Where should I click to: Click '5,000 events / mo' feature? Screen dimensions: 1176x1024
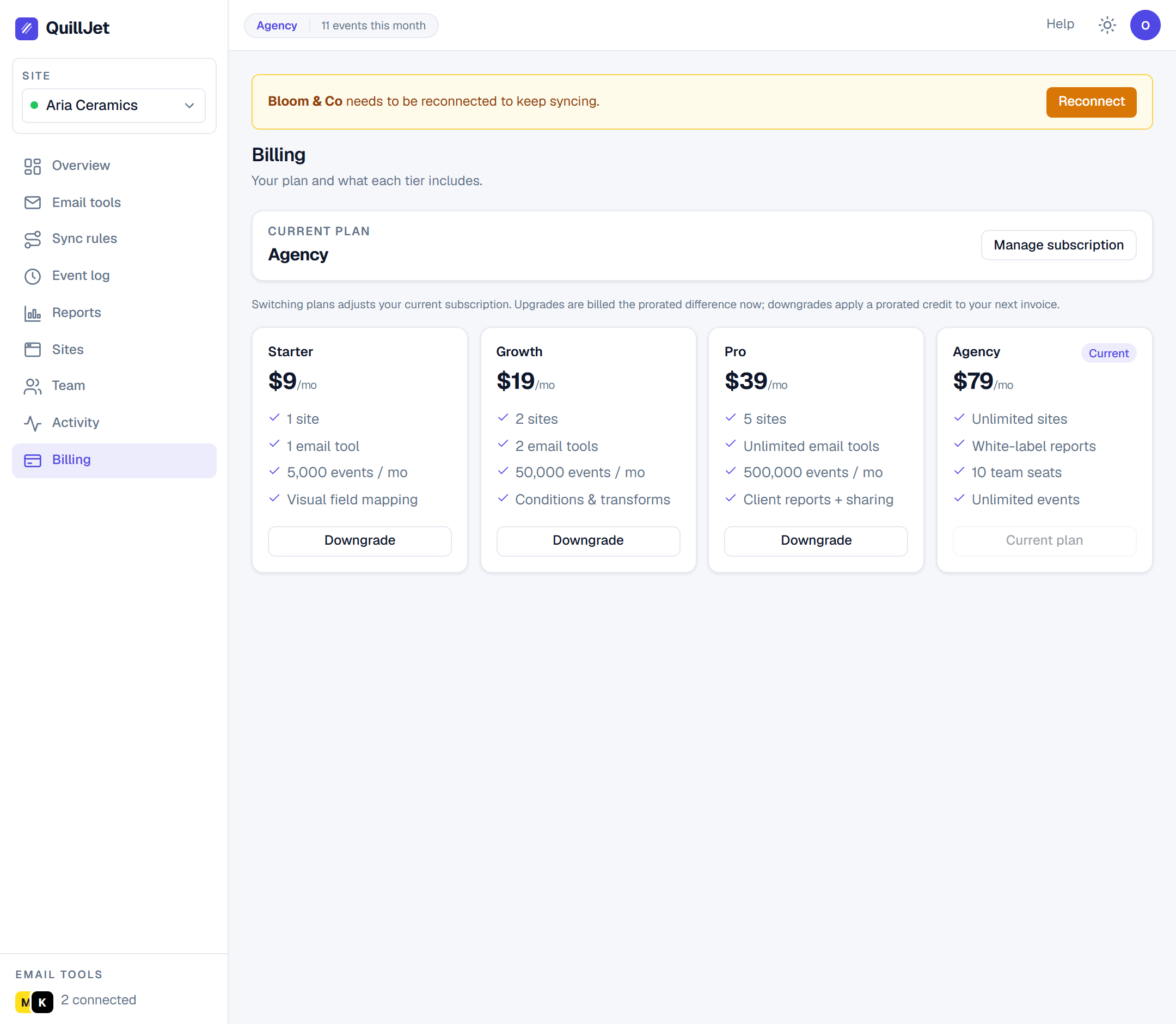347,473
